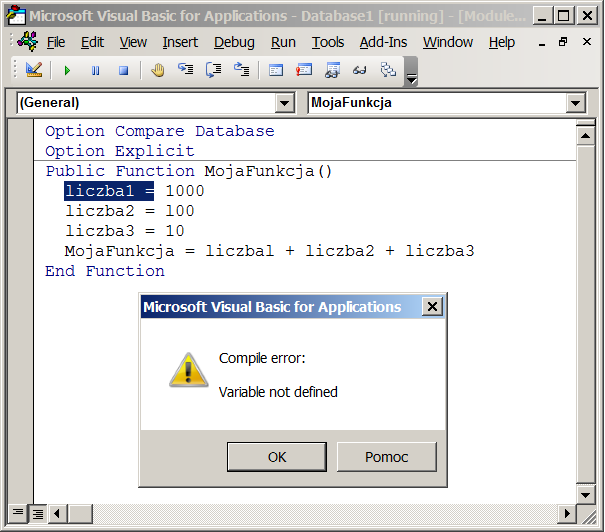Screen dimensions: 605x532
Task: Click the horizontal scrollbar right arrow
Action: tap(566, 513)
